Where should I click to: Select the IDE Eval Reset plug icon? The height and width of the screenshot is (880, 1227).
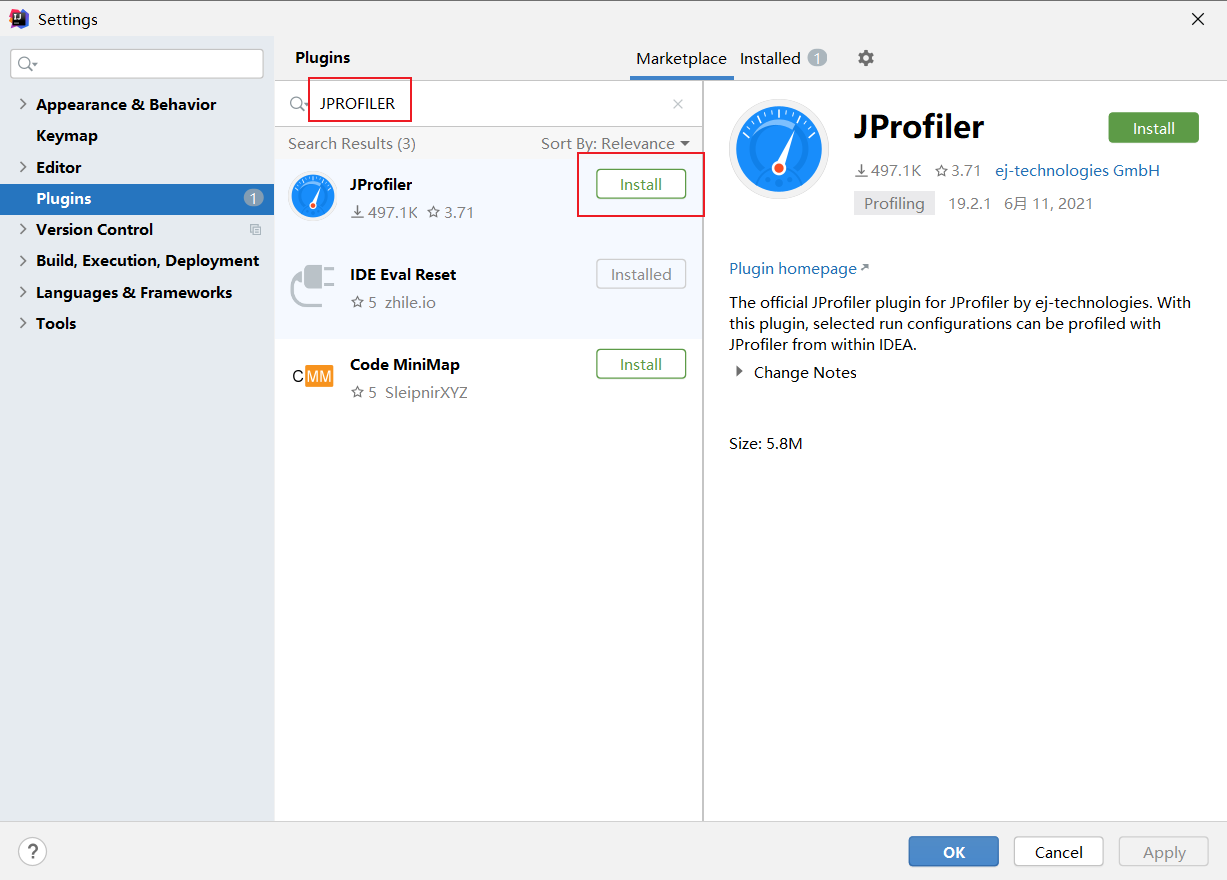pos(313,286)
